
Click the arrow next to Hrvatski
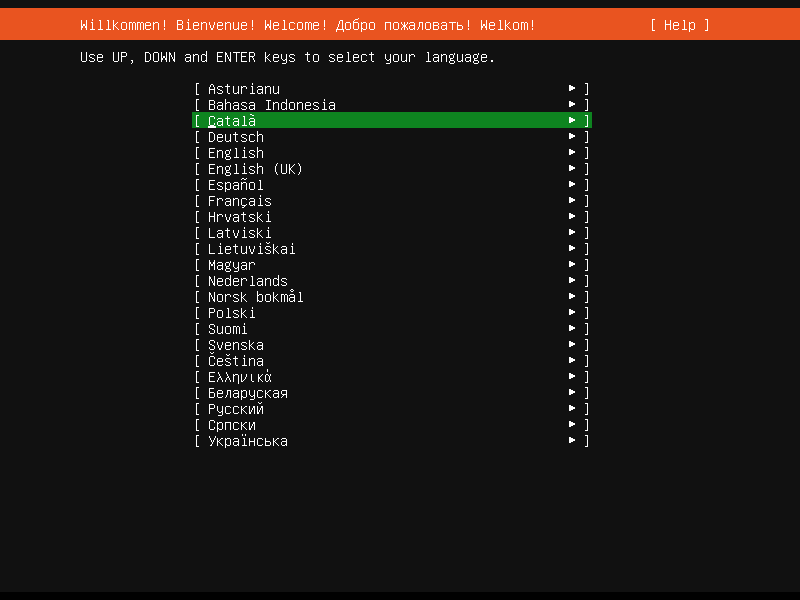pyautogui.click(x=572, y=217)
